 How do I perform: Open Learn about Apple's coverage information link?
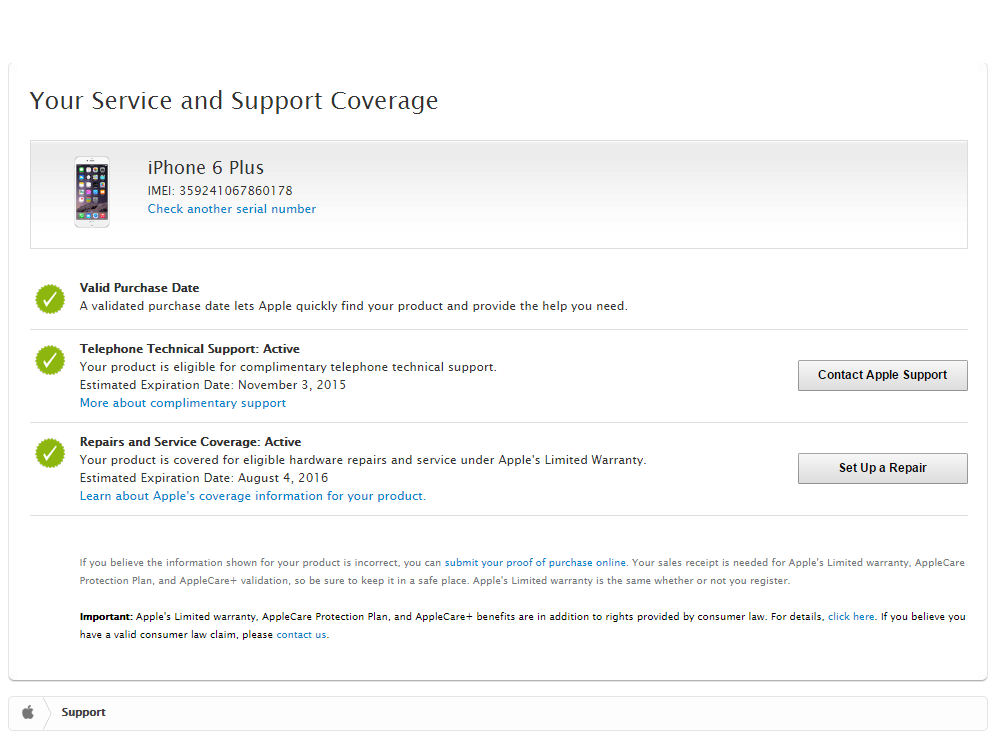tap(252, 496)
